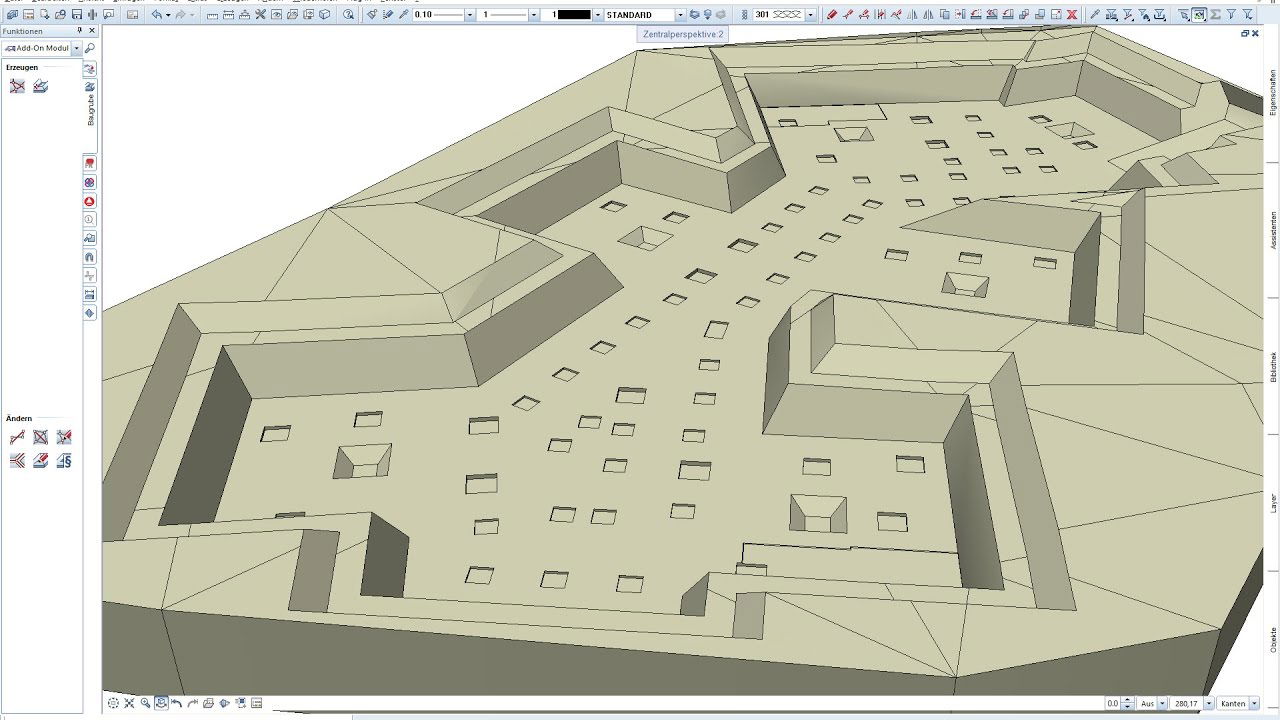Click the magnifier zoom icon in the bottom viewport toolbar
This screenshot has width=1280, height=720.
pyautogui.click(x=145, y=703)
